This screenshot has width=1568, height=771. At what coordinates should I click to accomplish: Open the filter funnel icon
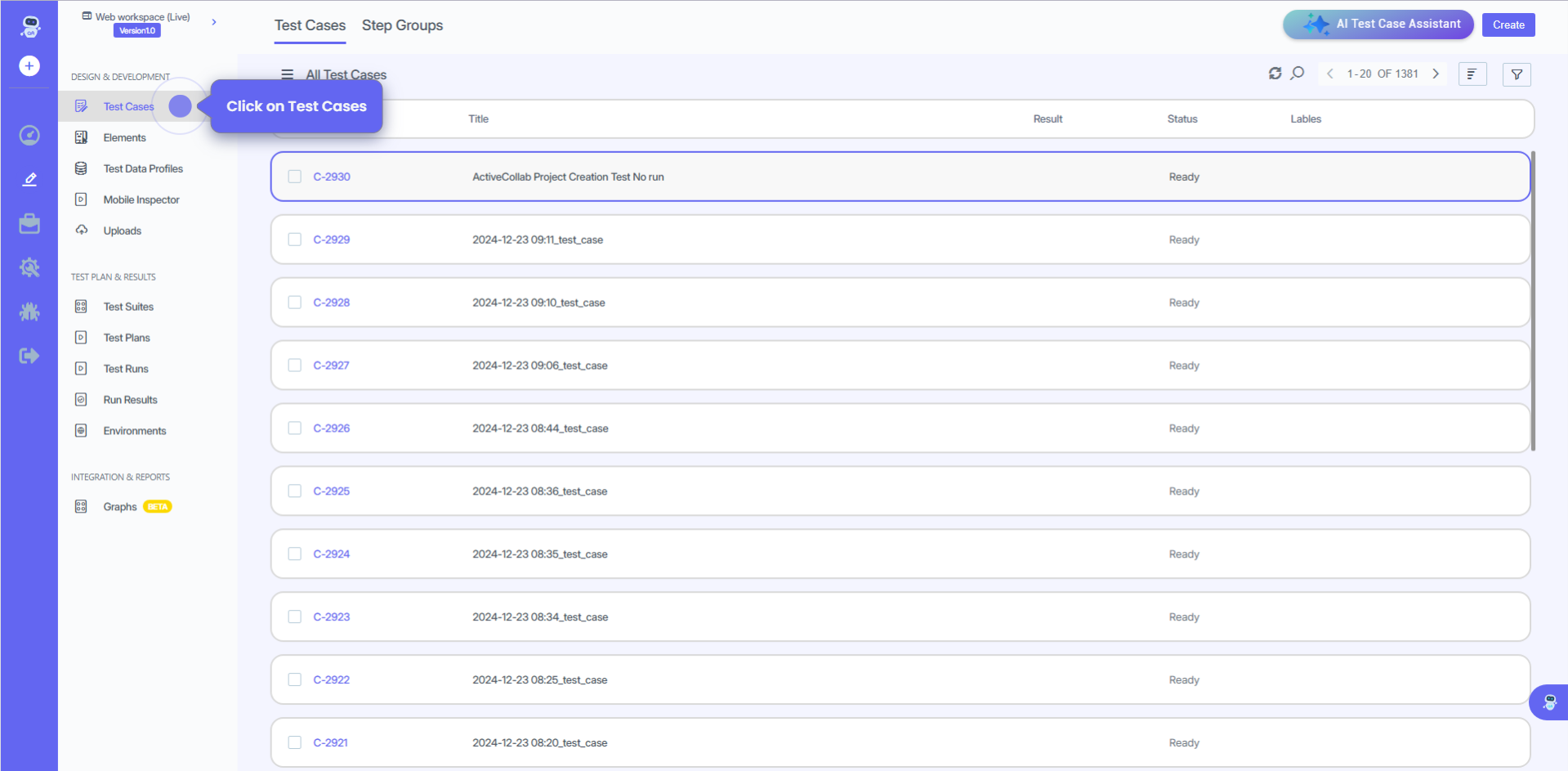(x=1517, y=74)
